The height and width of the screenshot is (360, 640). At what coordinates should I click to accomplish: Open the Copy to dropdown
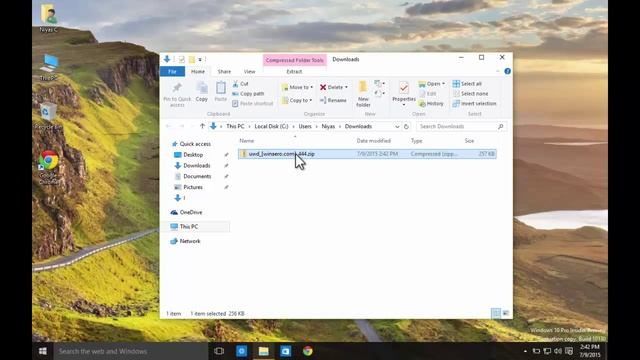(x=297, y=100)
